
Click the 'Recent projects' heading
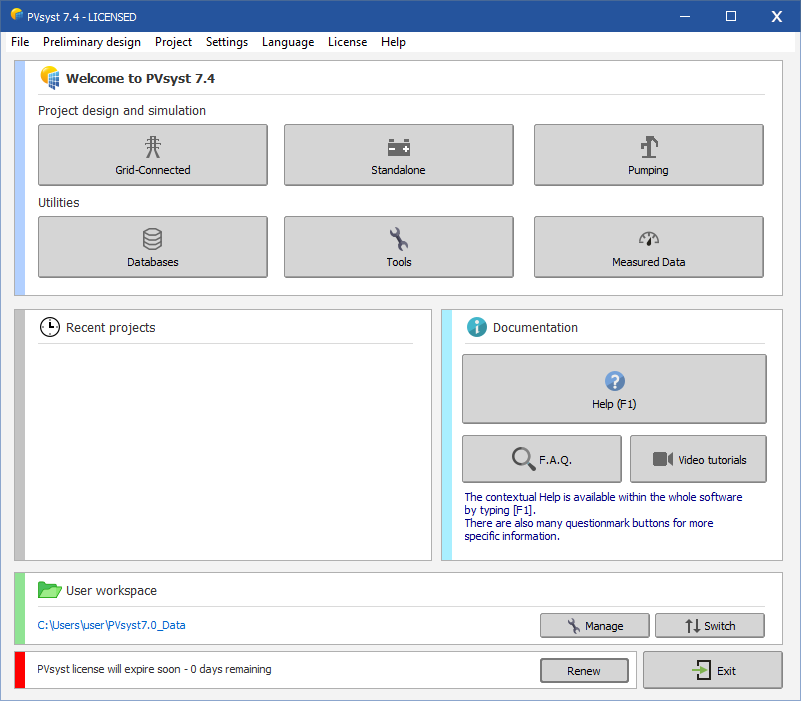point(110,328)
